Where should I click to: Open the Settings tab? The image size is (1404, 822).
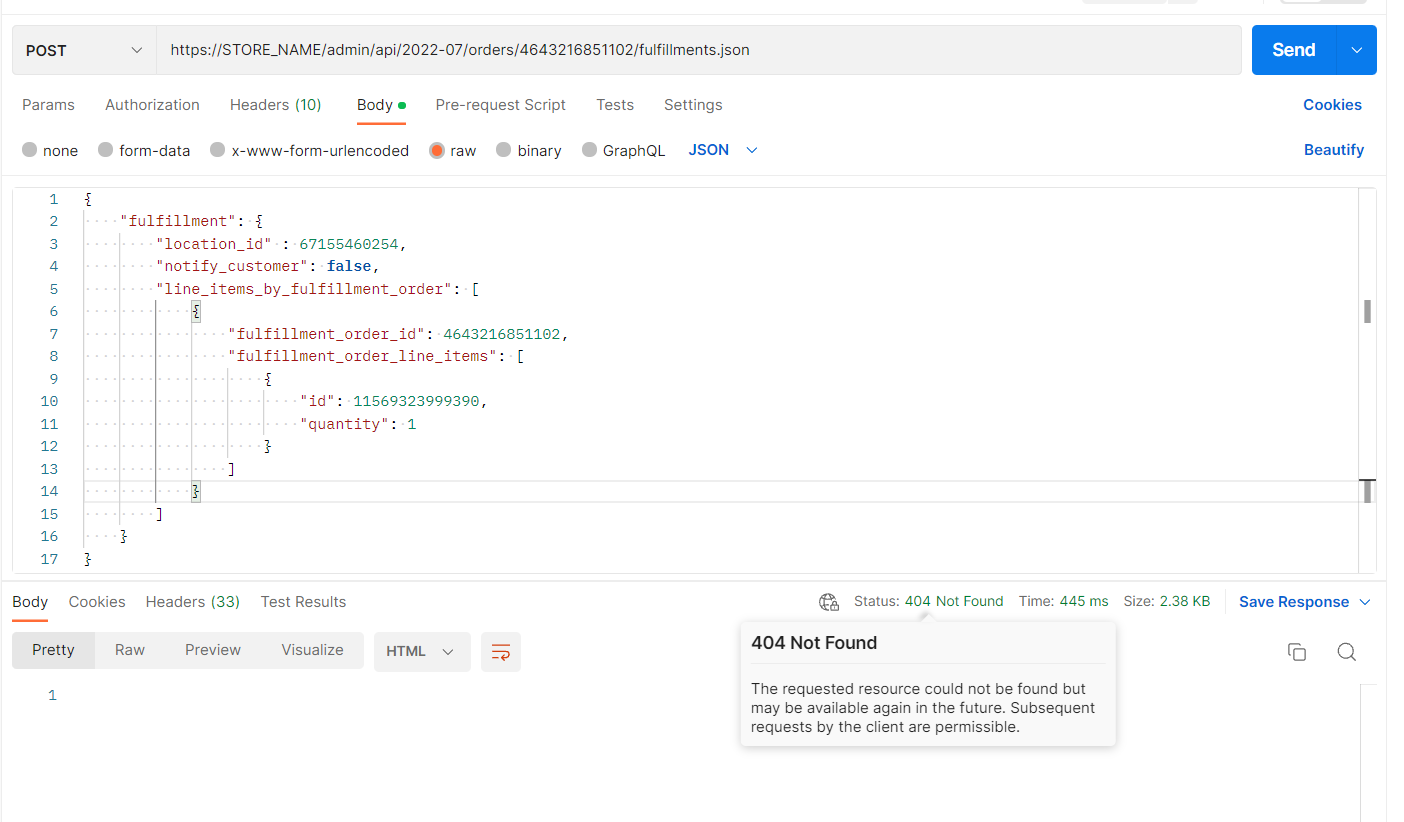(693, 105)
